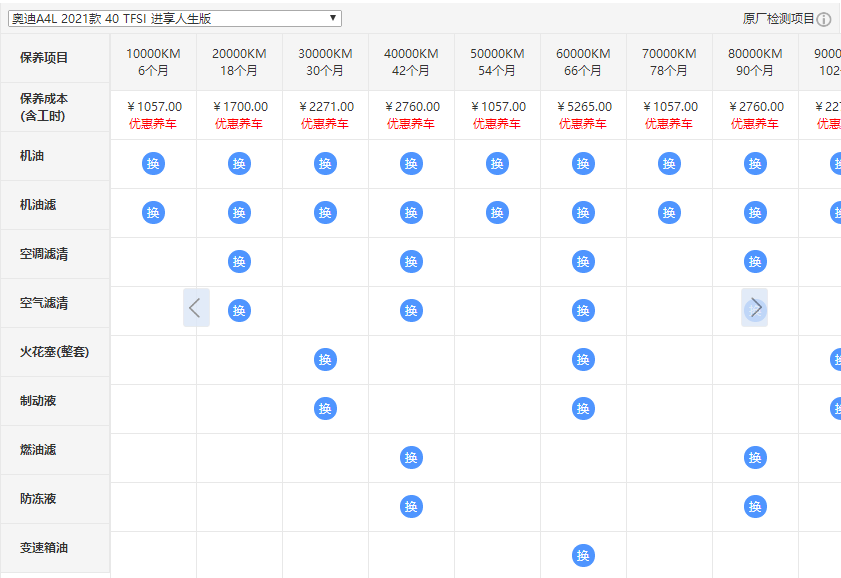Click 火花塞 换 icon at 30000KM
The width and height of the screenshot is (841, 578).
[x=326, y=360]
